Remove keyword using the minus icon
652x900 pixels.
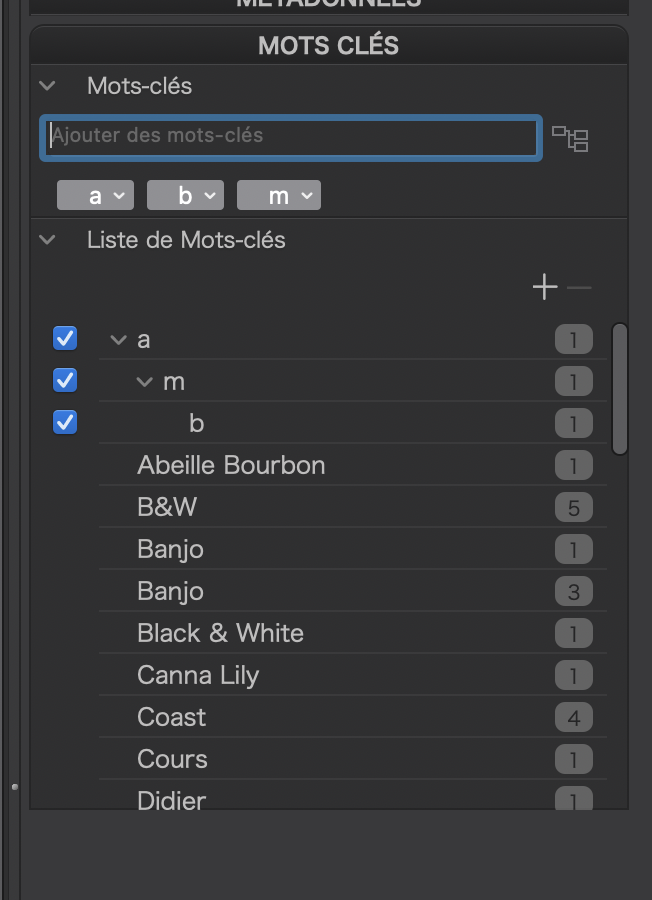[x=579, y=288]
